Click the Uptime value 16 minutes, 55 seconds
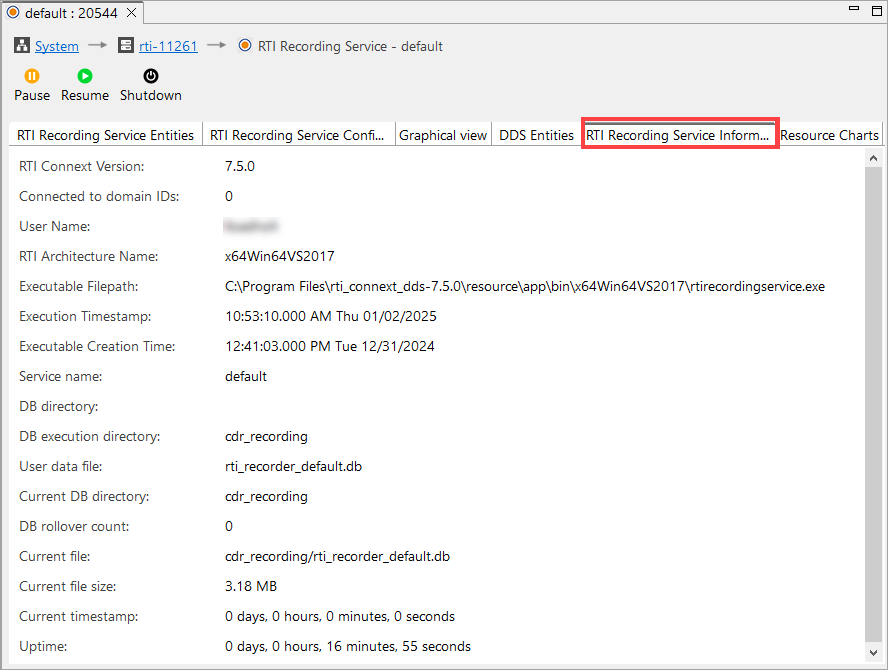Viewport: 888px width, 670px height. click(348, 647)
